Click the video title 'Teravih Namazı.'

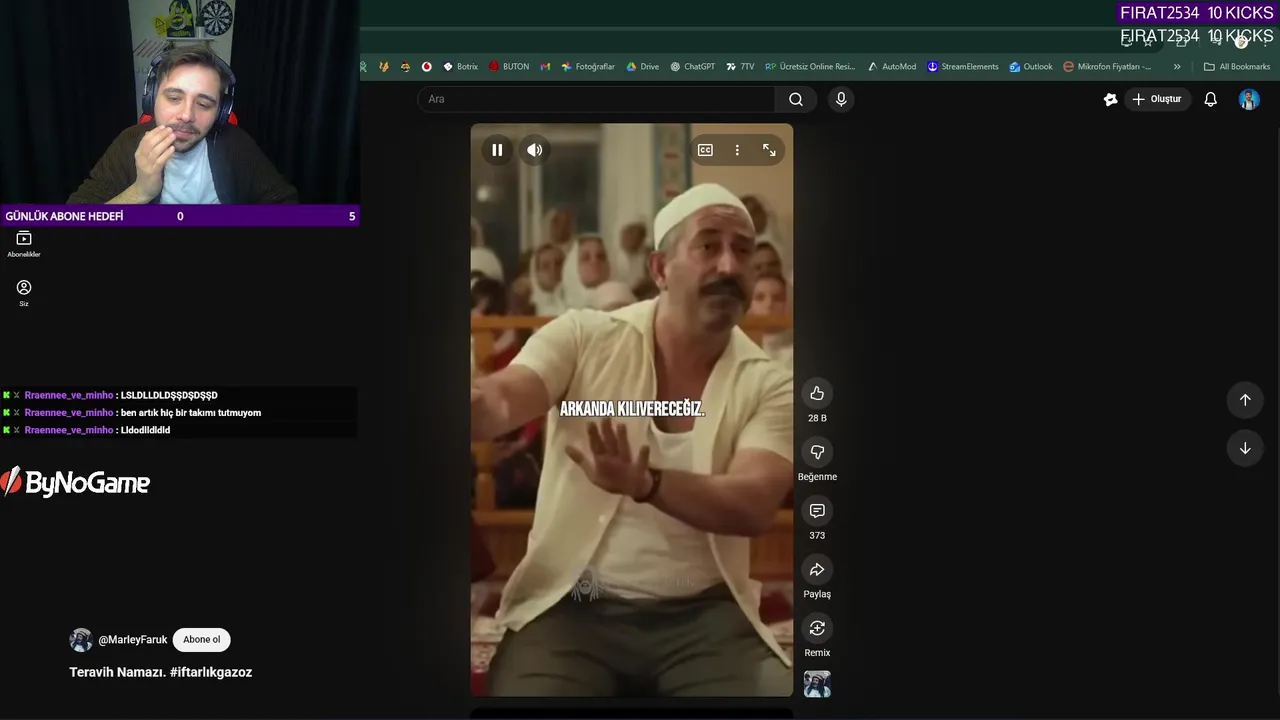tap(117, 672)
